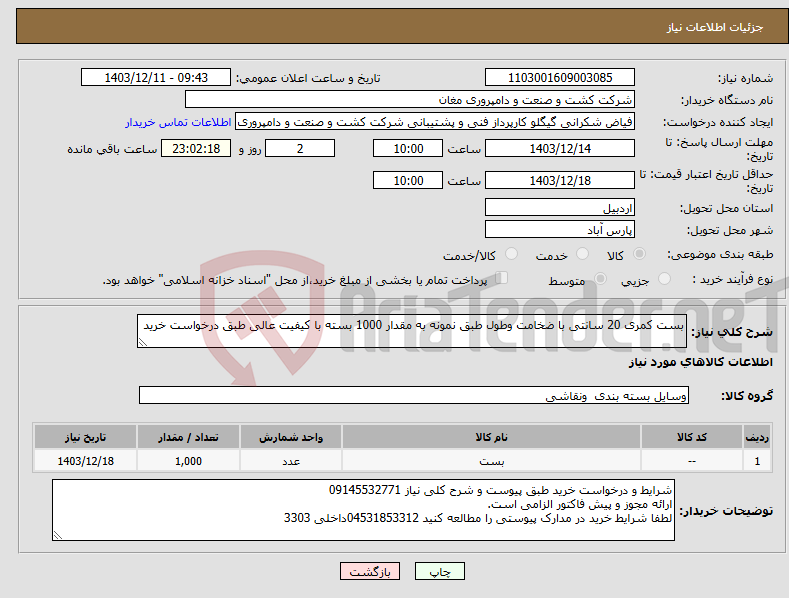Click the بازگشت (back) button
This screenshot has height=598, width=789.
(370, 571)
